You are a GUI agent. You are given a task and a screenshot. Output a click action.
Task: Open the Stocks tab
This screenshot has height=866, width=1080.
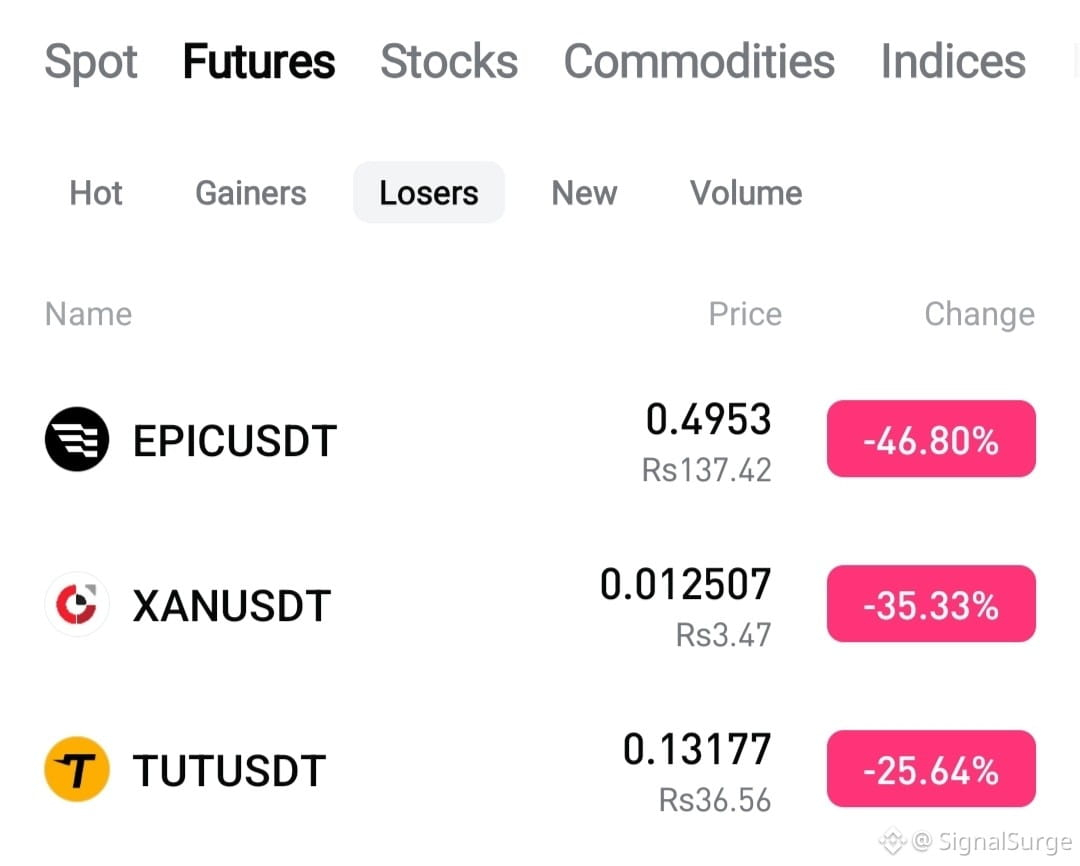click(449, 61)
